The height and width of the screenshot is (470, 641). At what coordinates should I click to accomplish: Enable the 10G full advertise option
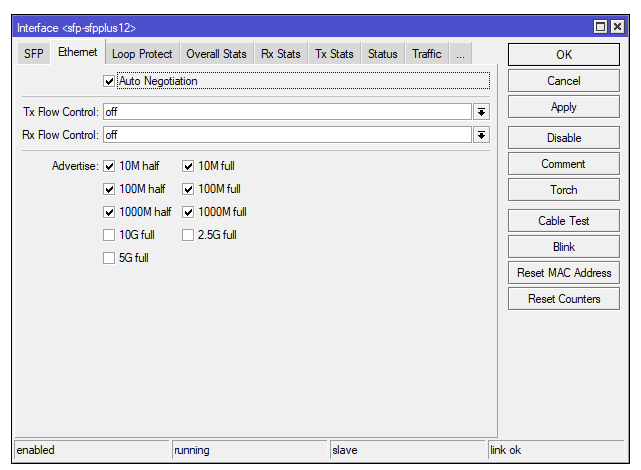point(109,235)
